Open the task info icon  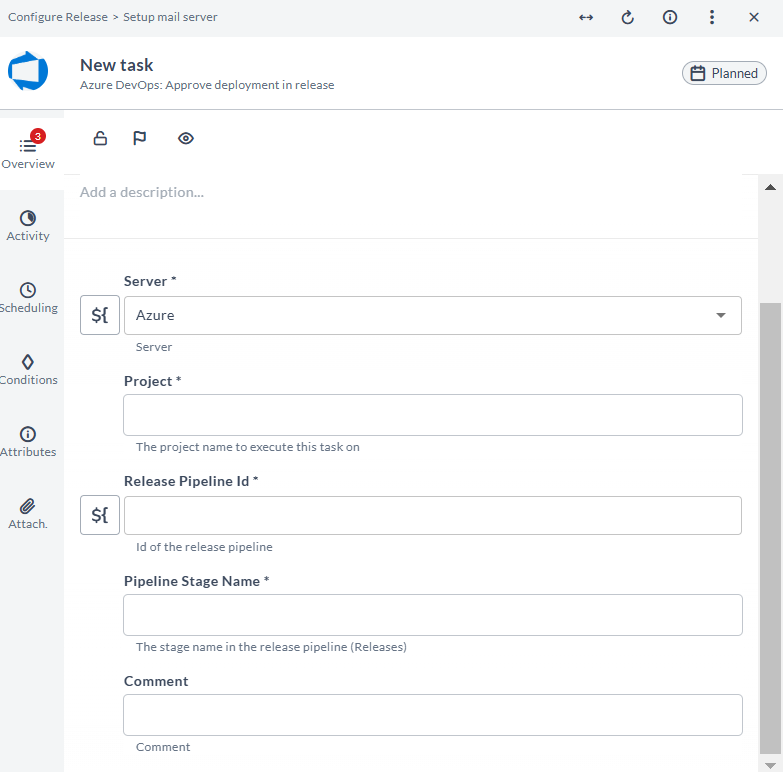click(670, 18)
